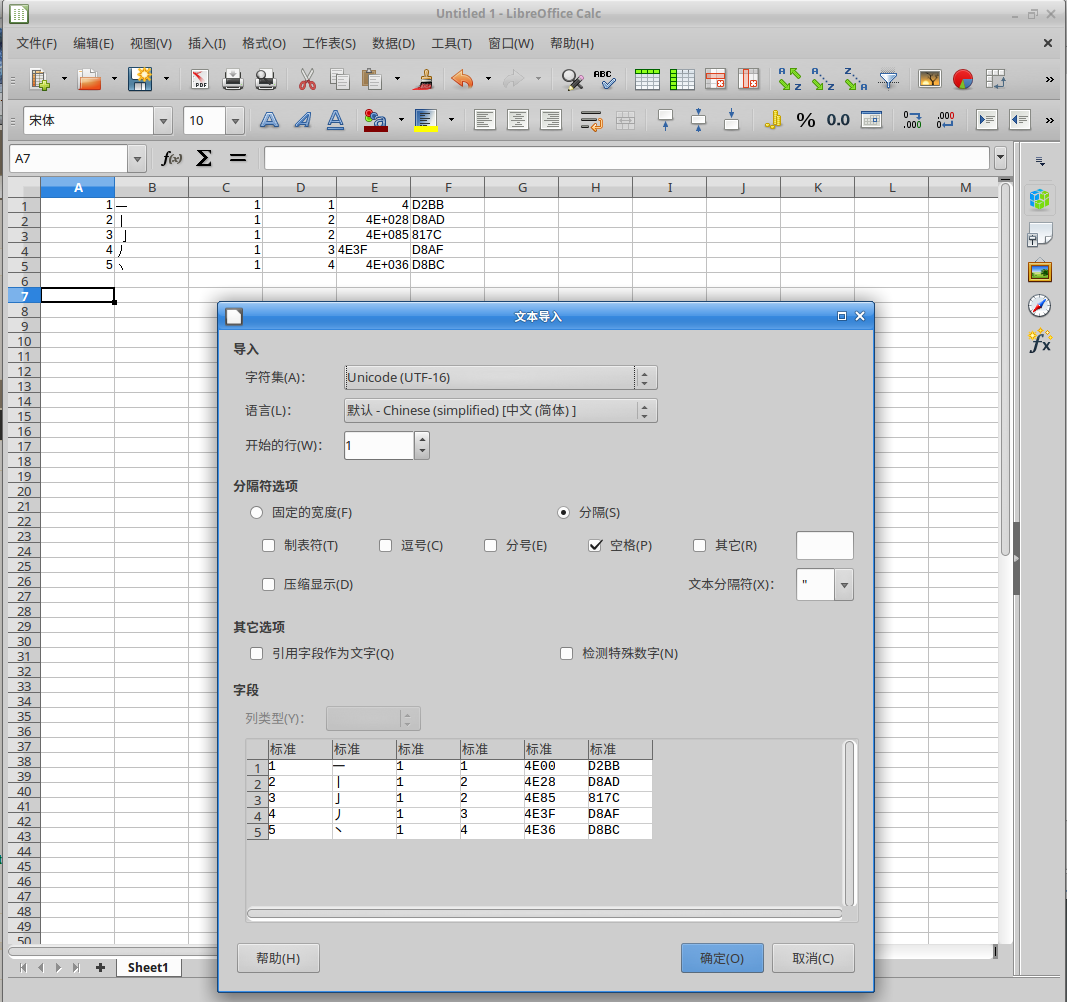Open the Text delimiter (文本分隔符) dropdown
The height and width of the screenshot is (1002, 1067).
click(844, 585)
